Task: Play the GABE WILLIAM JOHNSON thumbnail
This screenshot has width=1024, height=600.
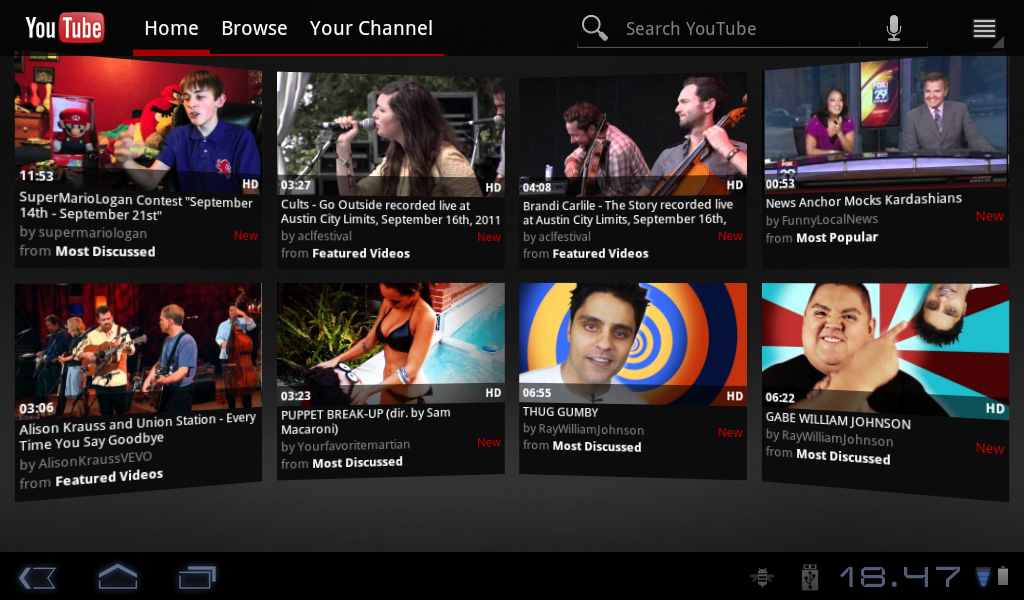Action: pyautogui.click(x=886, y=350)
